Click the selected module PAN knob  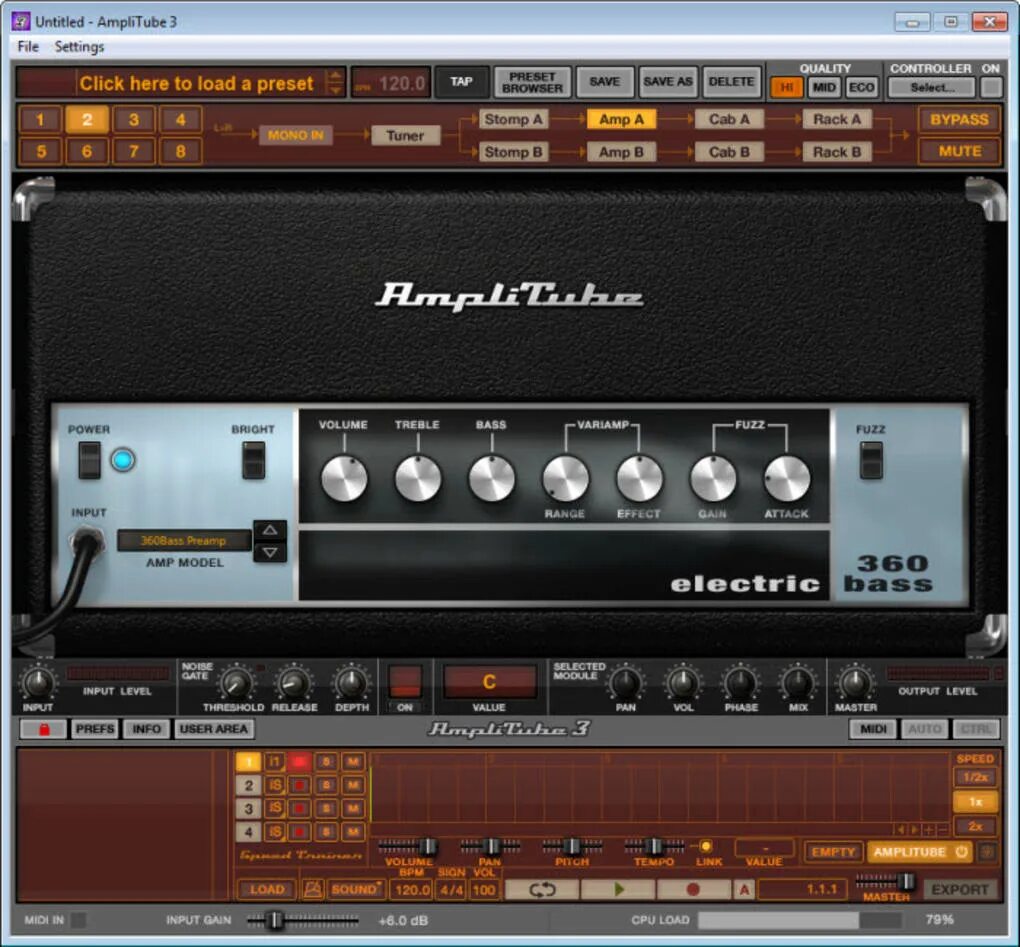click(626, 683)
